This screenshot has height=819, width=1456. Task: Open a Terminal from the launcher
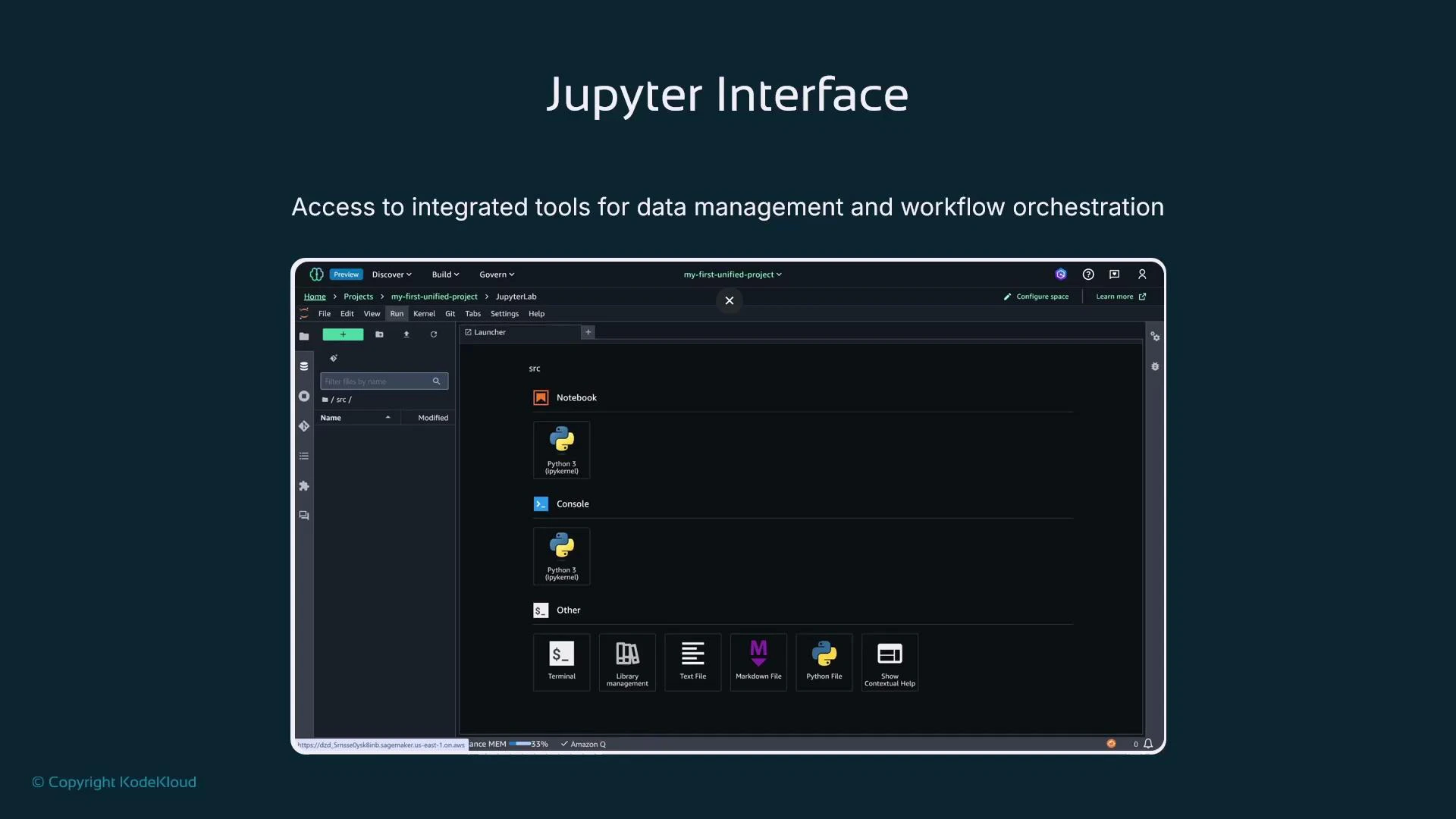point(561,661)
